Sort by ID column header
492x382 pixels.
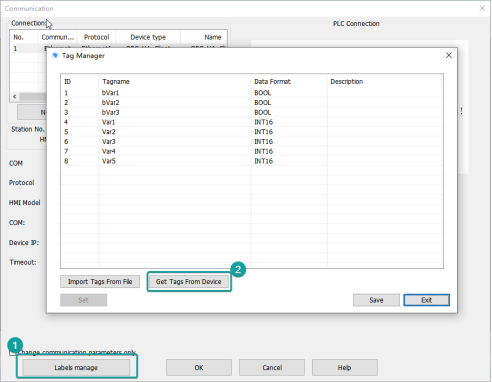80,82
